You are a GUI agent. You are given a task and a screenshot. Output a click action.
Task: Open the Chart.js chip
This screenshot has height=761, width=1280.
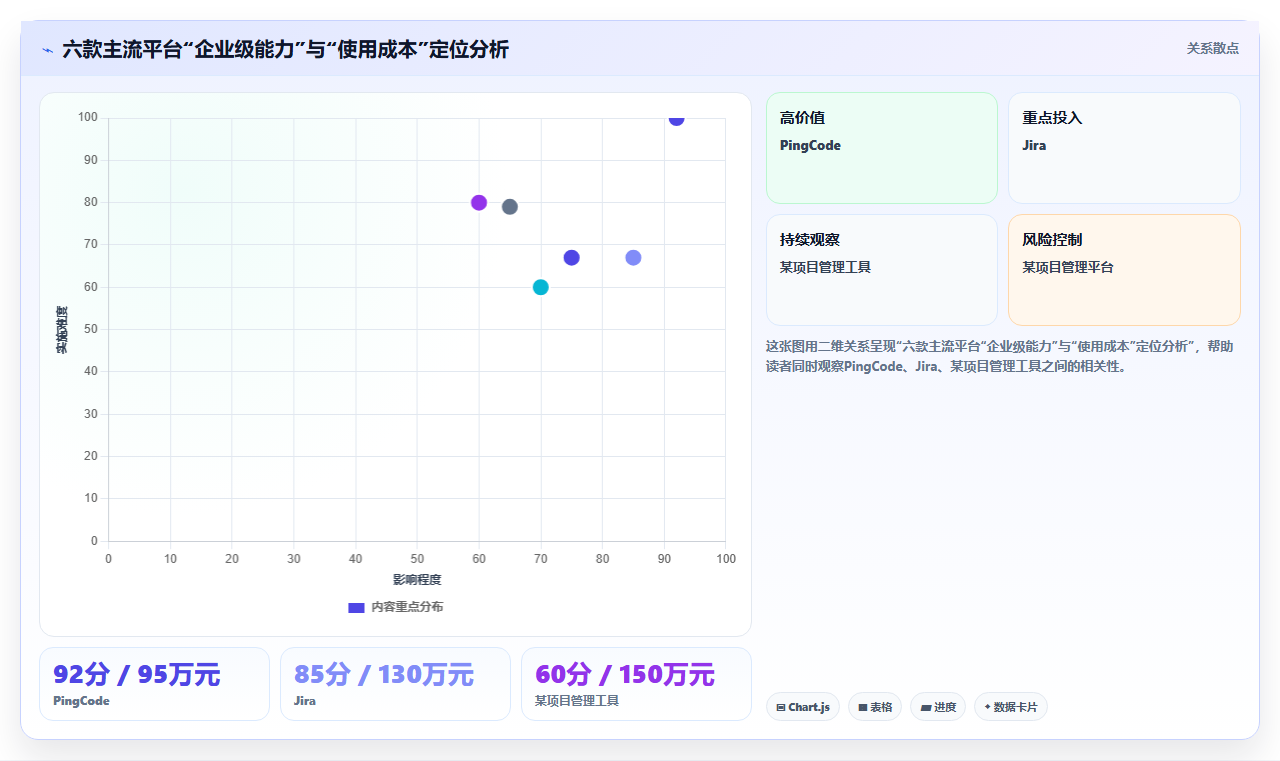coord(803,707)
